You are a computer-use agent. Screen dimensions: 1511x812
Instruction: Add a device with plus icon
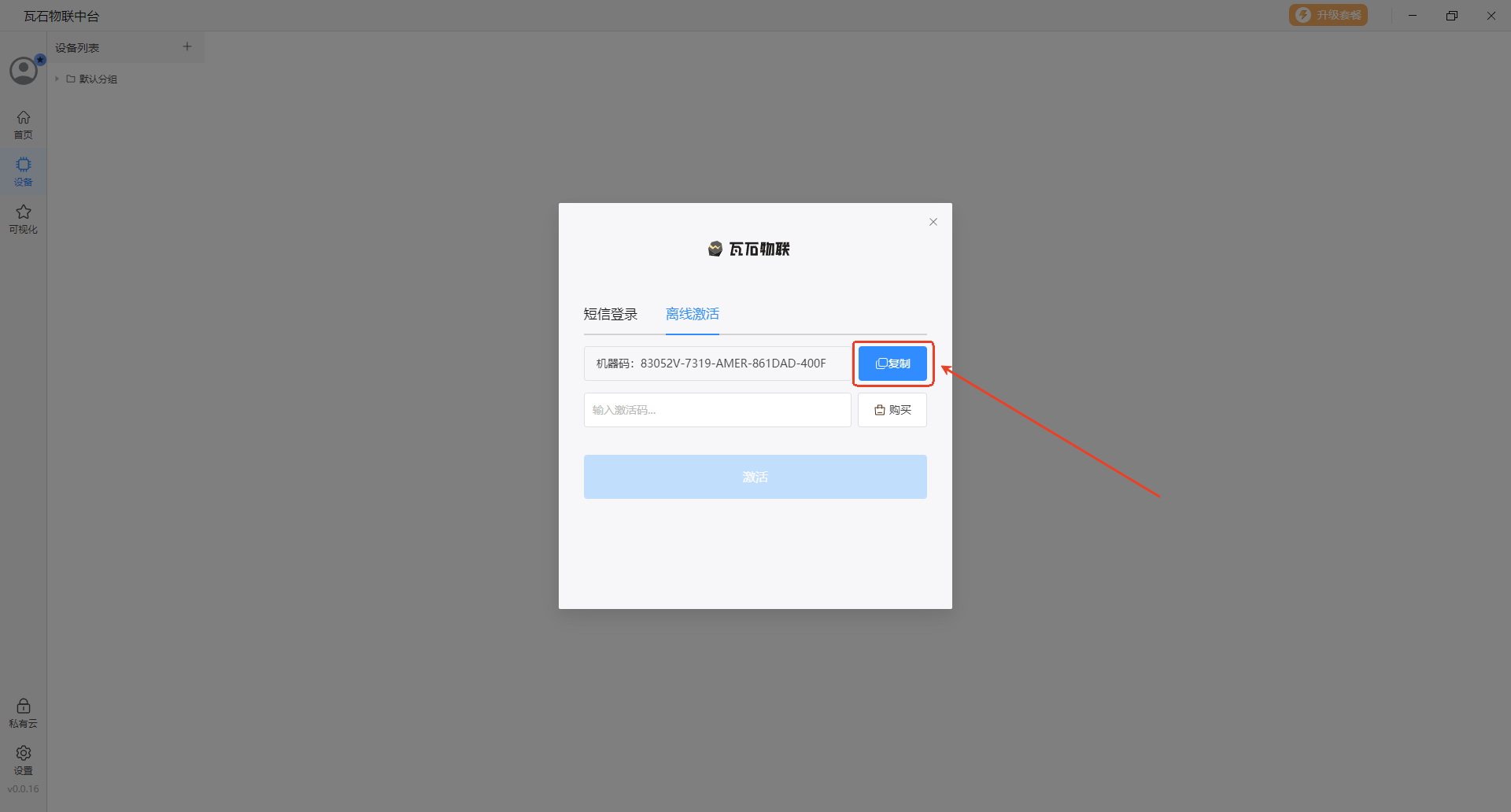187,47
